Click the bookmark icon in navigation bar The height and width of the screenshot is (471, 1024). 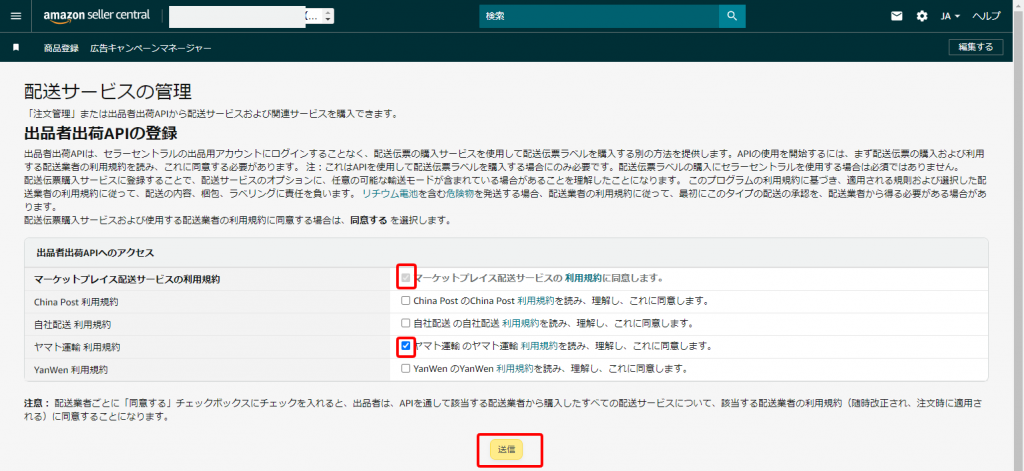(x=16, y=47)
